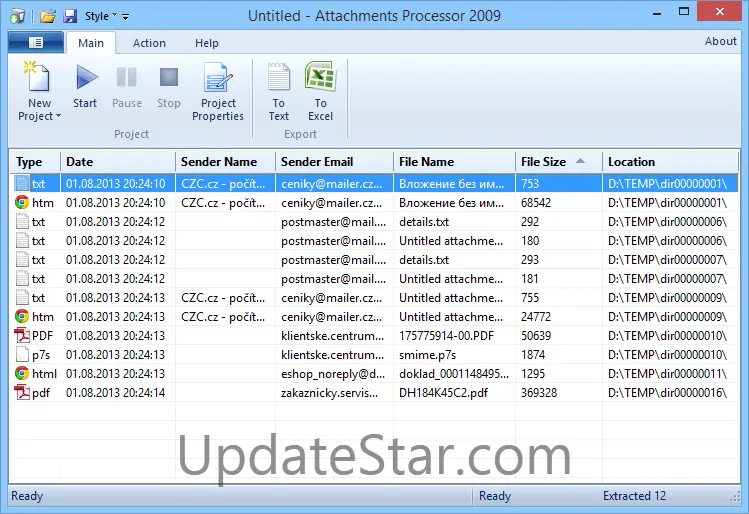Image resolution: width=749 pixels, height=514 pixels.
Task: Click the Chrome icon of the 68542 htm row
Action: point(21,203)
